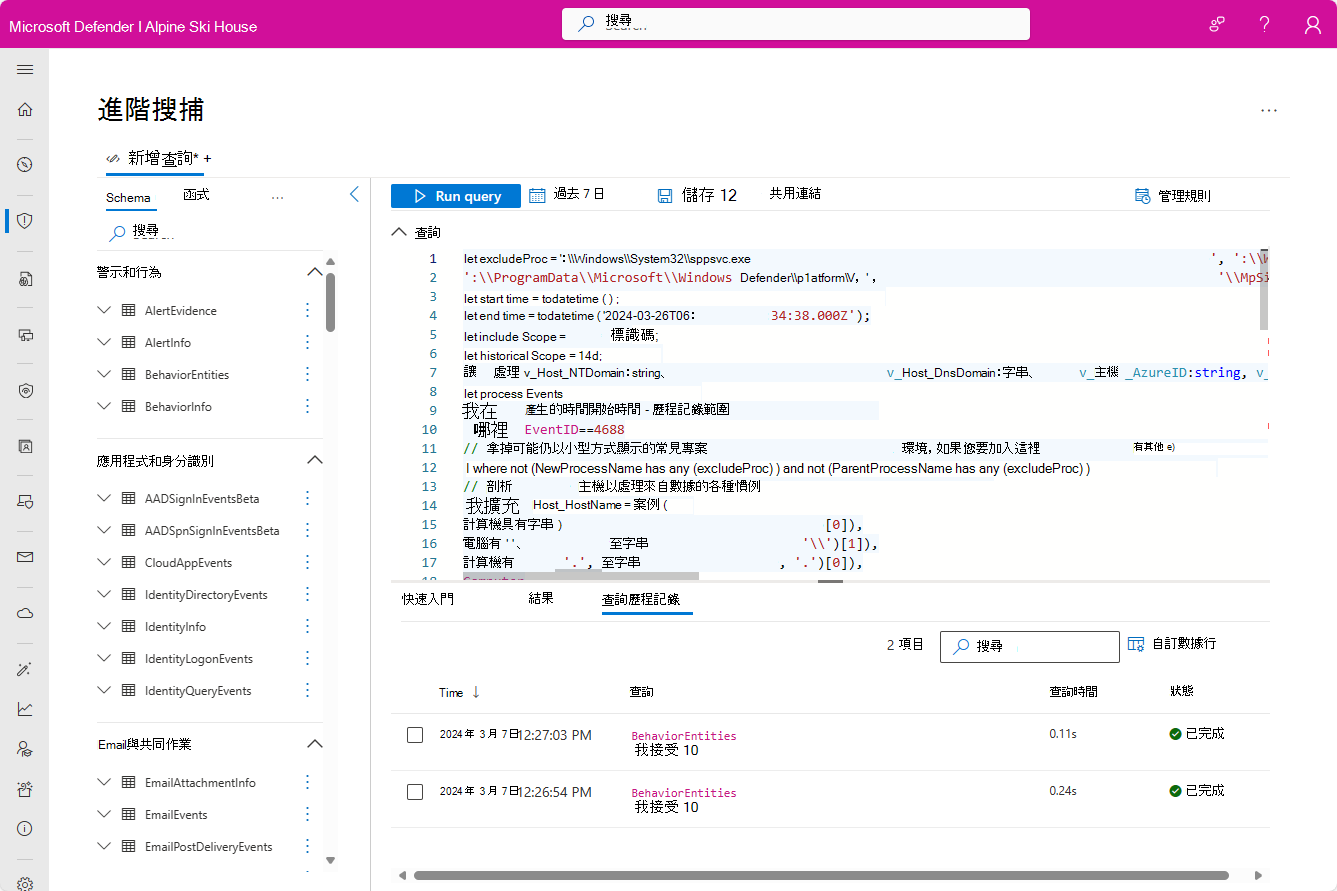Open the Help question mark icon
This screenshot has height=891, width=1337.
tap(1265, 25)
